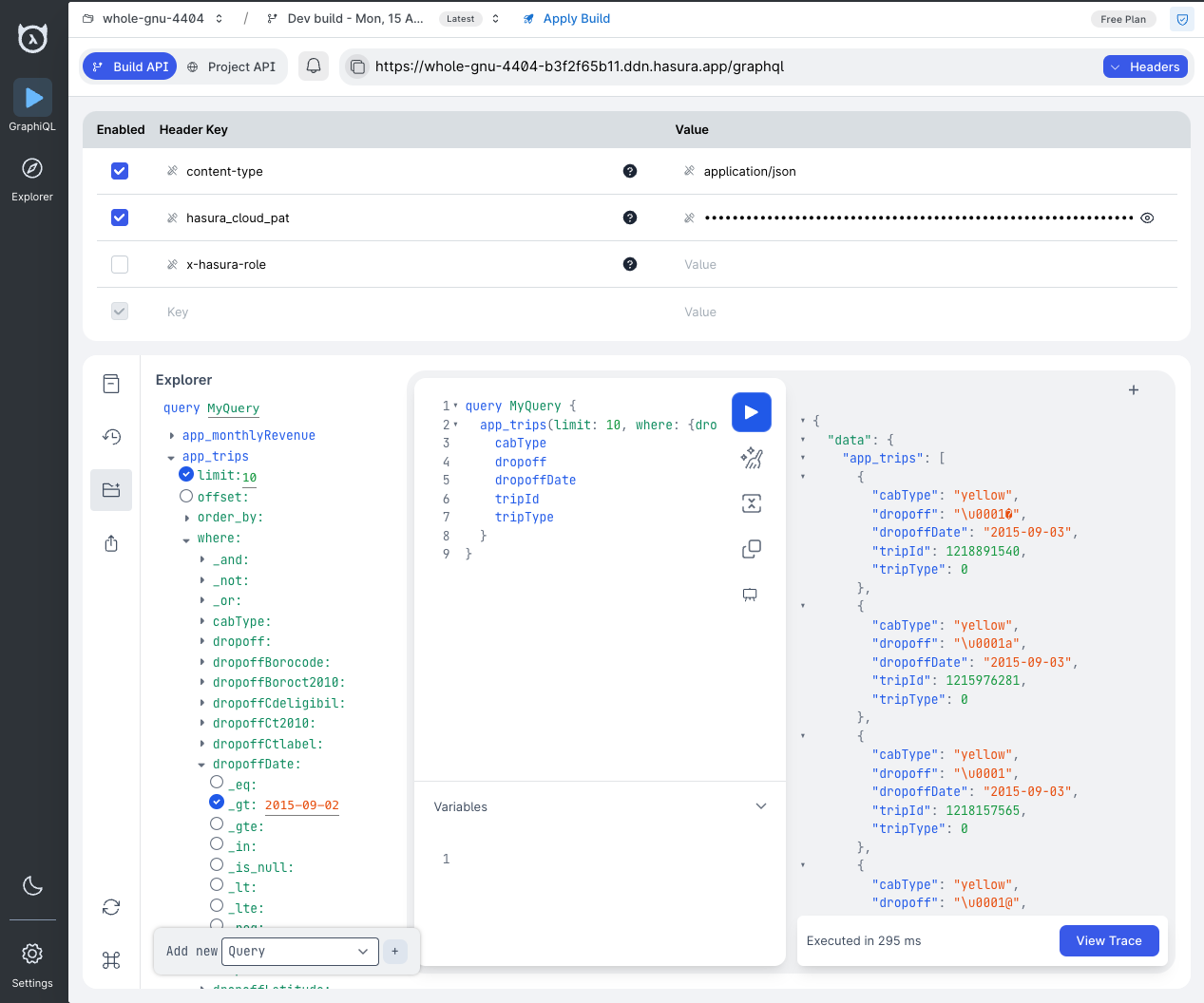Click help icon for hasura_cloud_pat header

[630, 218]
